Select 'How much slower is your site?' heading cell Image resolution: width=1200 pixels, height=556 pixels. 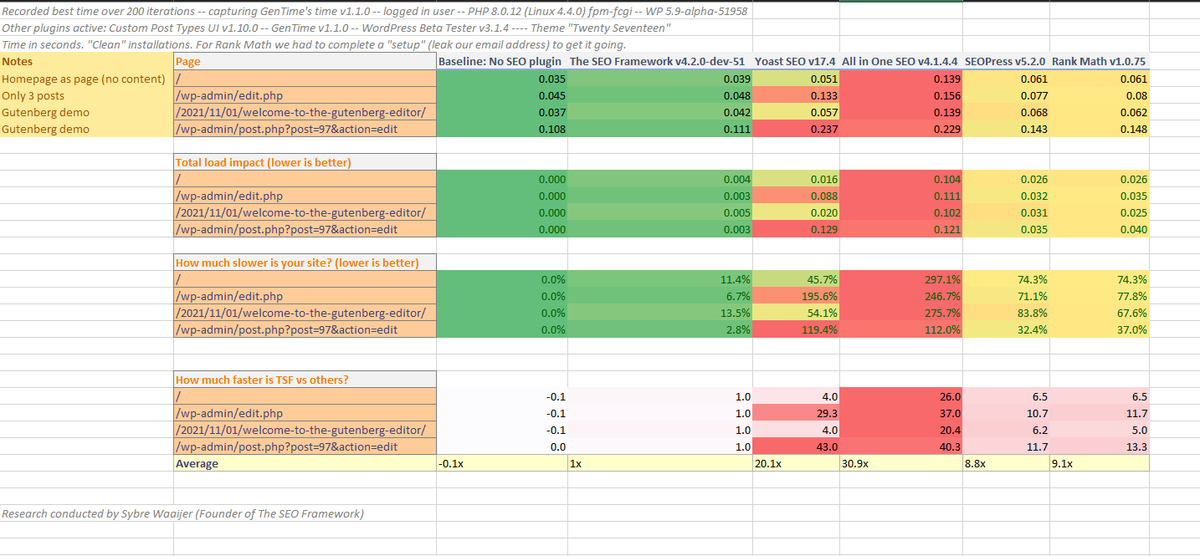point(305,263)
